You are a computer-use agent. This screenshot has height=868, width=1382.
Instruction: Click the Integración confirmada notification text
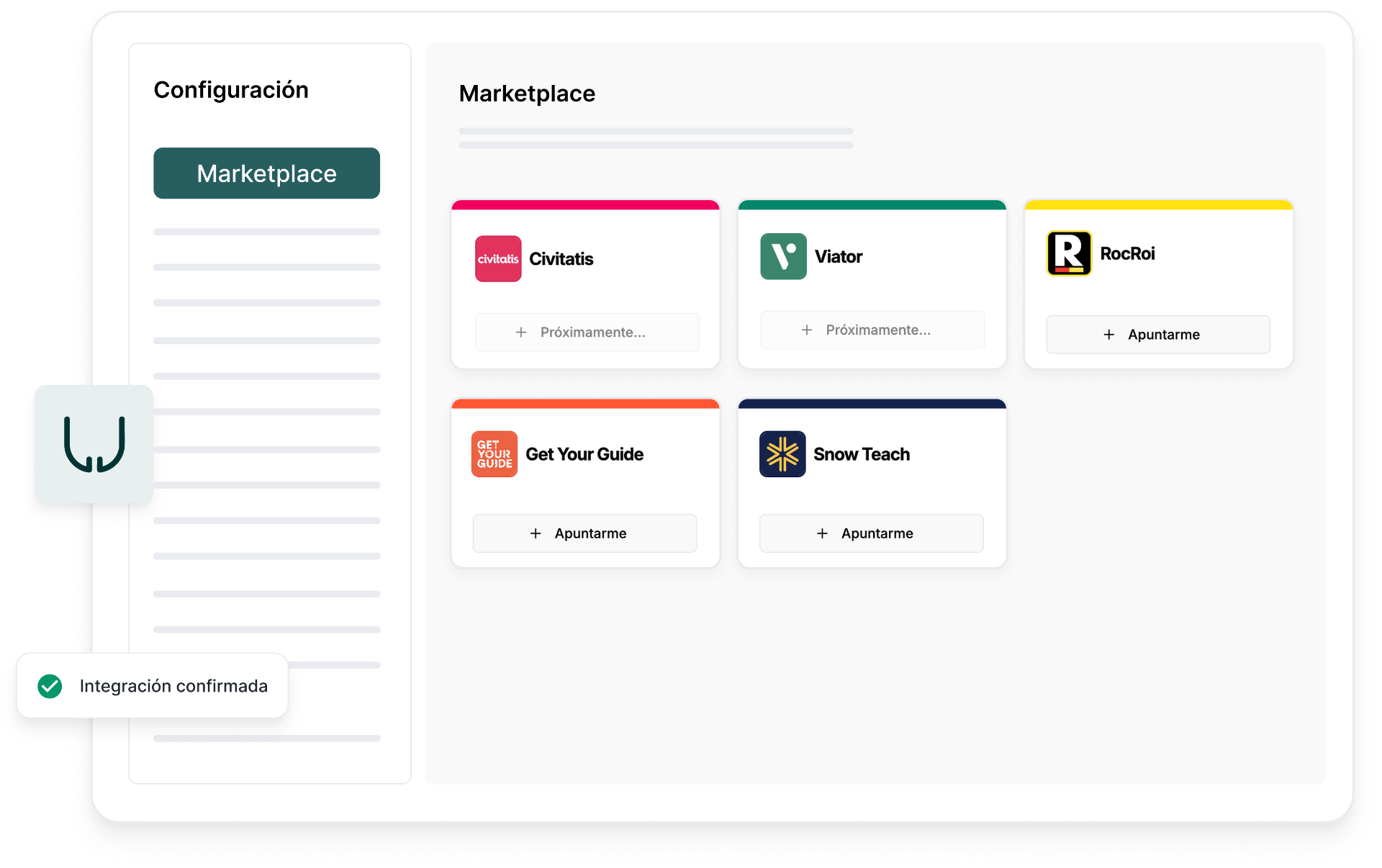[x=173, y=686]
